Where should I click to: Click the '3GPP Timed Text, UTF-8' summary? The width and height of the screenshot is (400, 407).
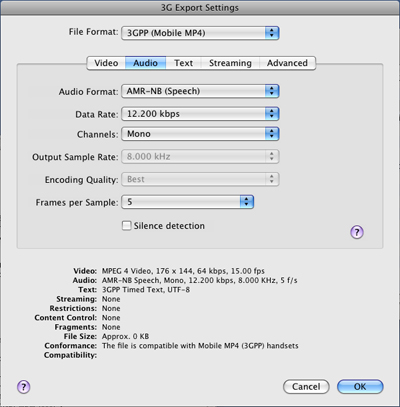[x=146, y=290]
